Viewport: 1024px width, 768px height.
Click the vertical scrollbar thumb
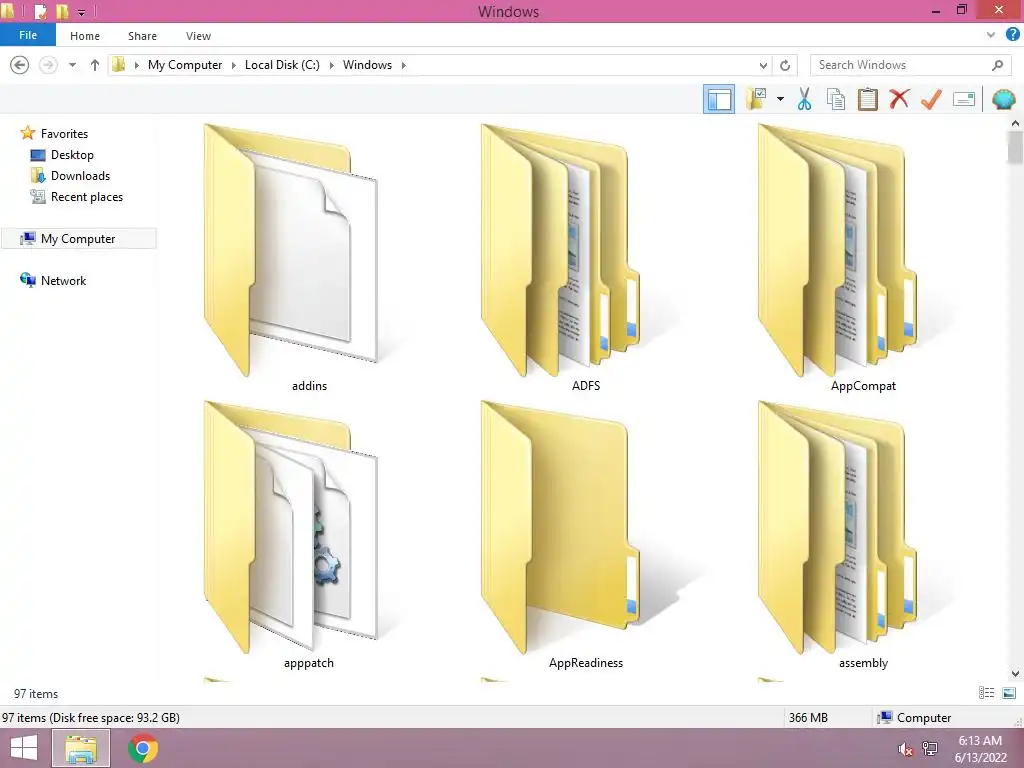[1015, 147]
